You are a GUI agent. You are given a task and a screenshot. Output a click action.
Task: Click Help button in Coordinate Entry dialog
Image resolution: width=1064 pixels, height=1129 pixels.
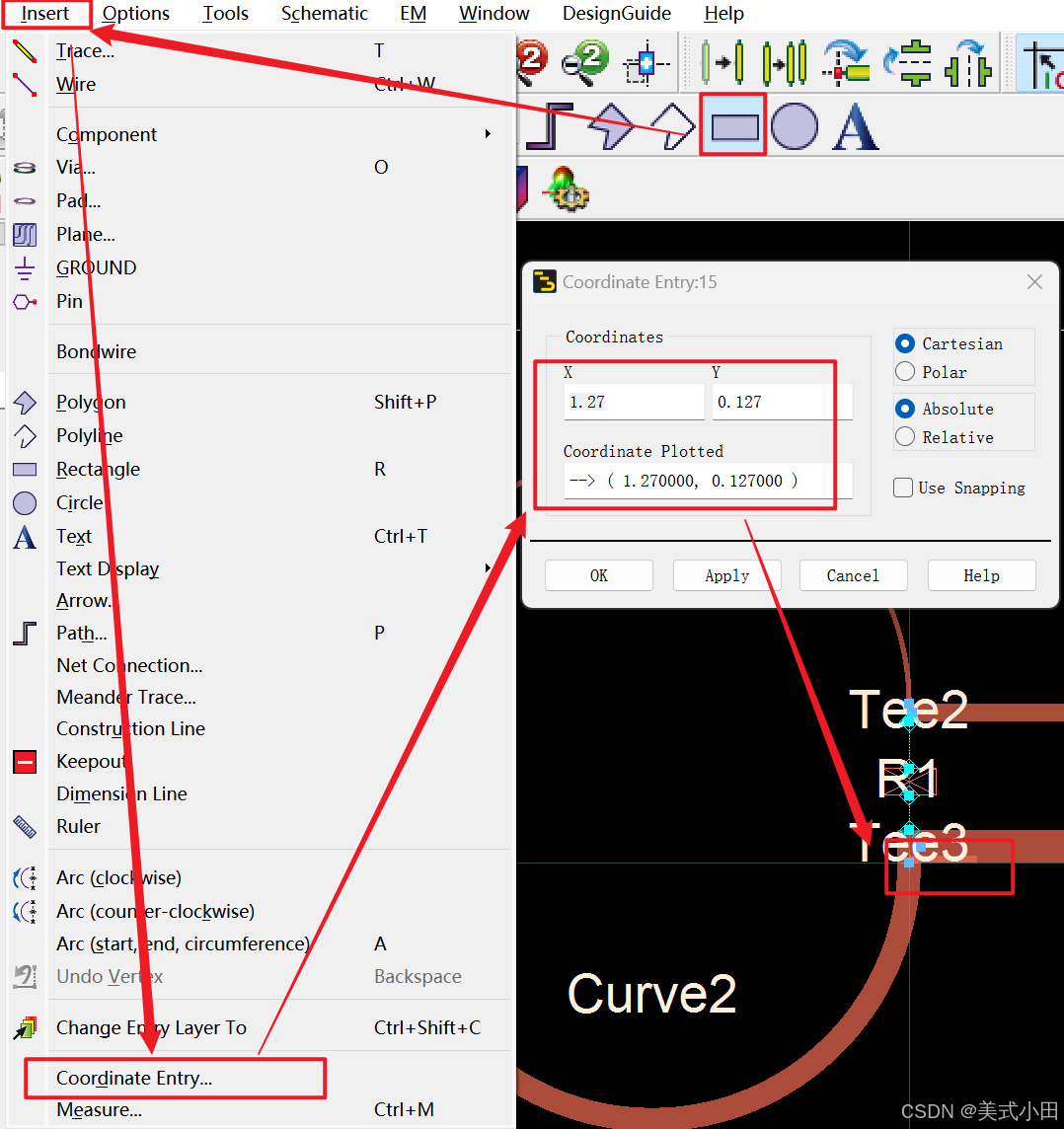982,575
